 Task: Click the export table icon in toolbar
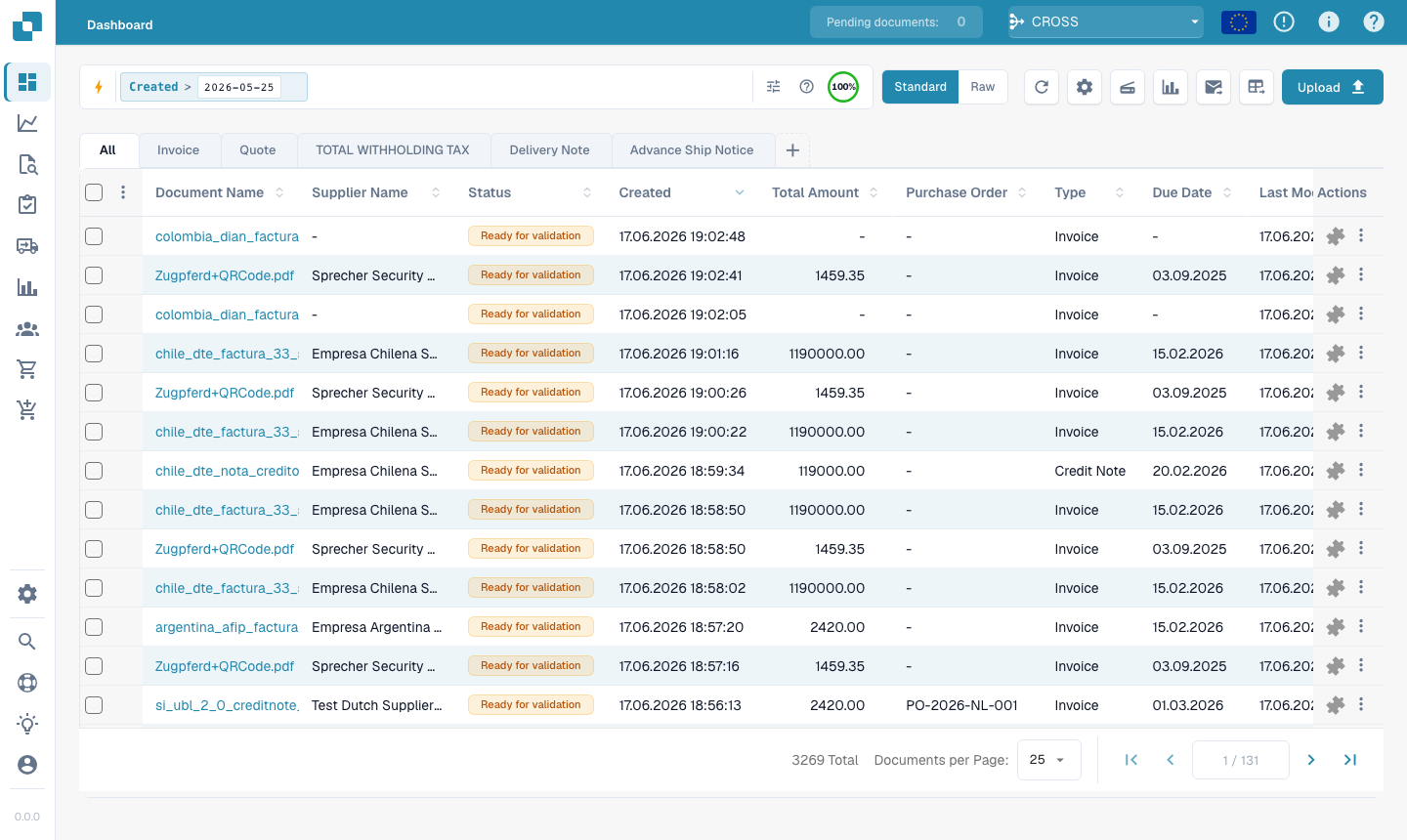point(1257,87)
